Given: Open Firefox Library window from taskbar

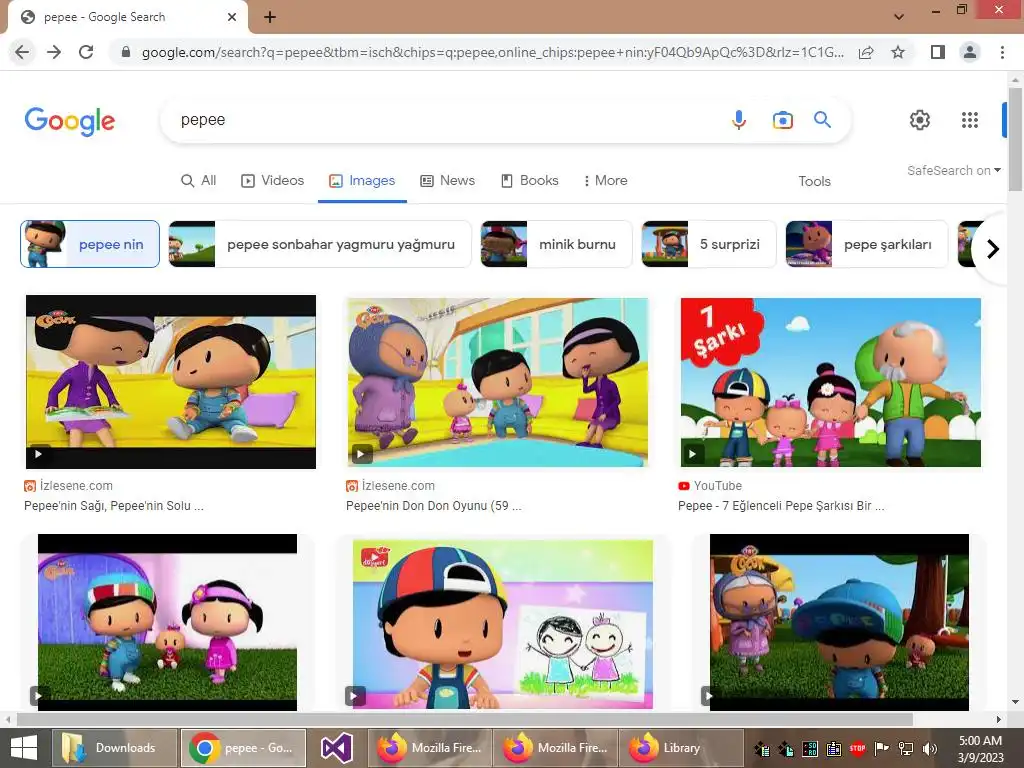Looking at the screenshot, I should pos(680,748).
